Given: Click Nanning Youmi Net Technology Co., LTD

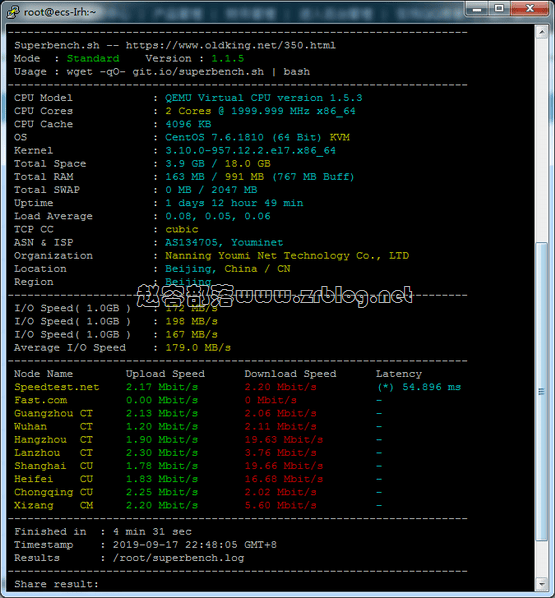Looking at the screenshot, I should tap(287, 256).
